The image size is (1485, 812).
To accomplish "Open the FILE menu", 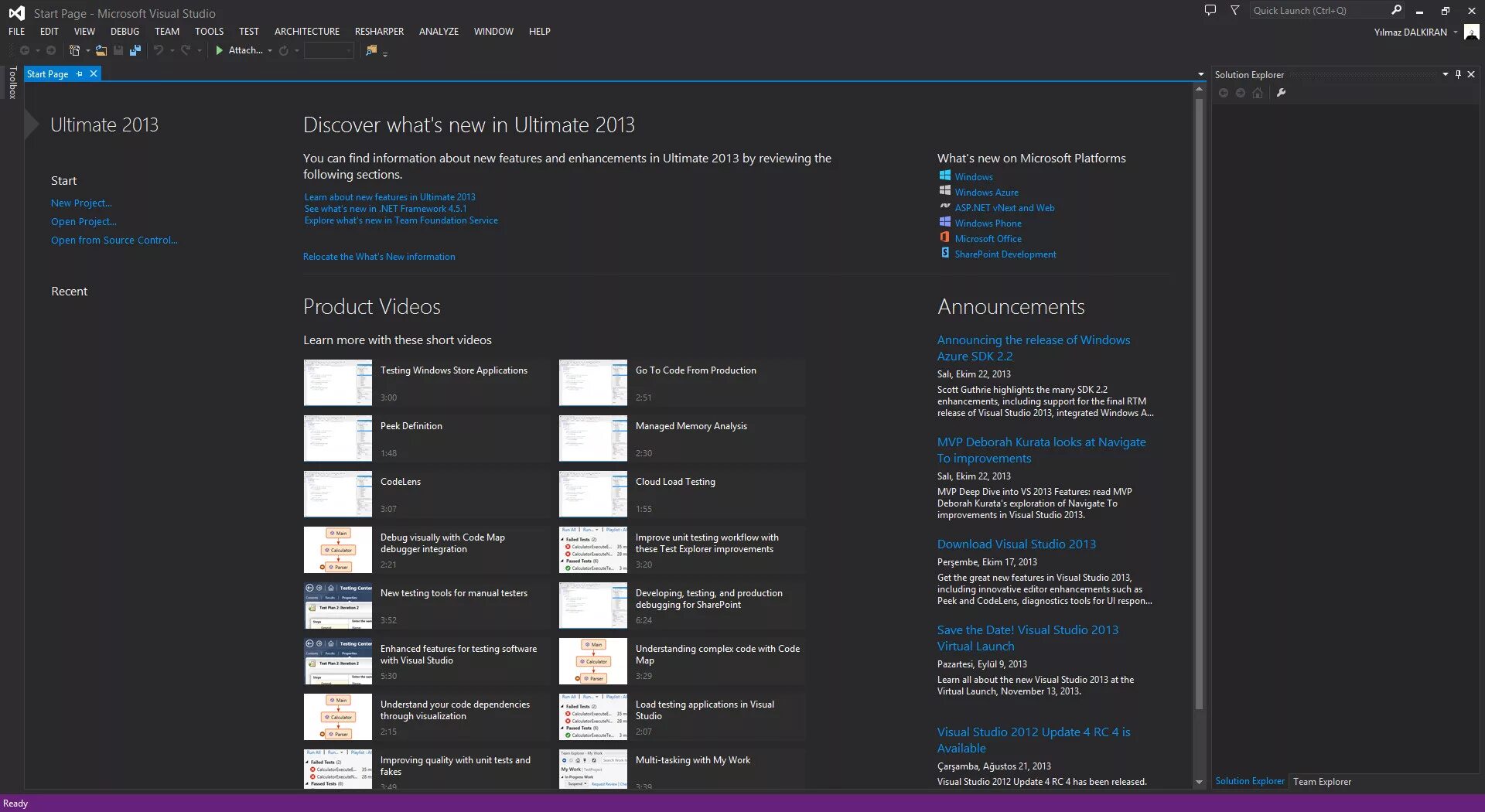I will point(17,32).
